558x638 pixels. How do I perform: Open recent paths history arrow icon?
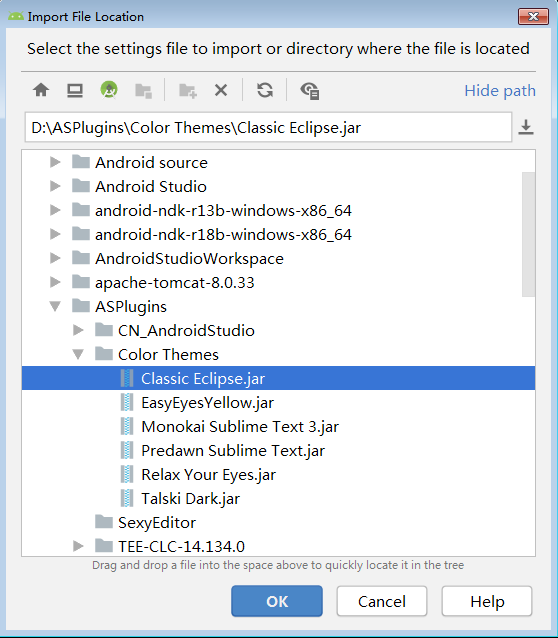pos(526,127)
